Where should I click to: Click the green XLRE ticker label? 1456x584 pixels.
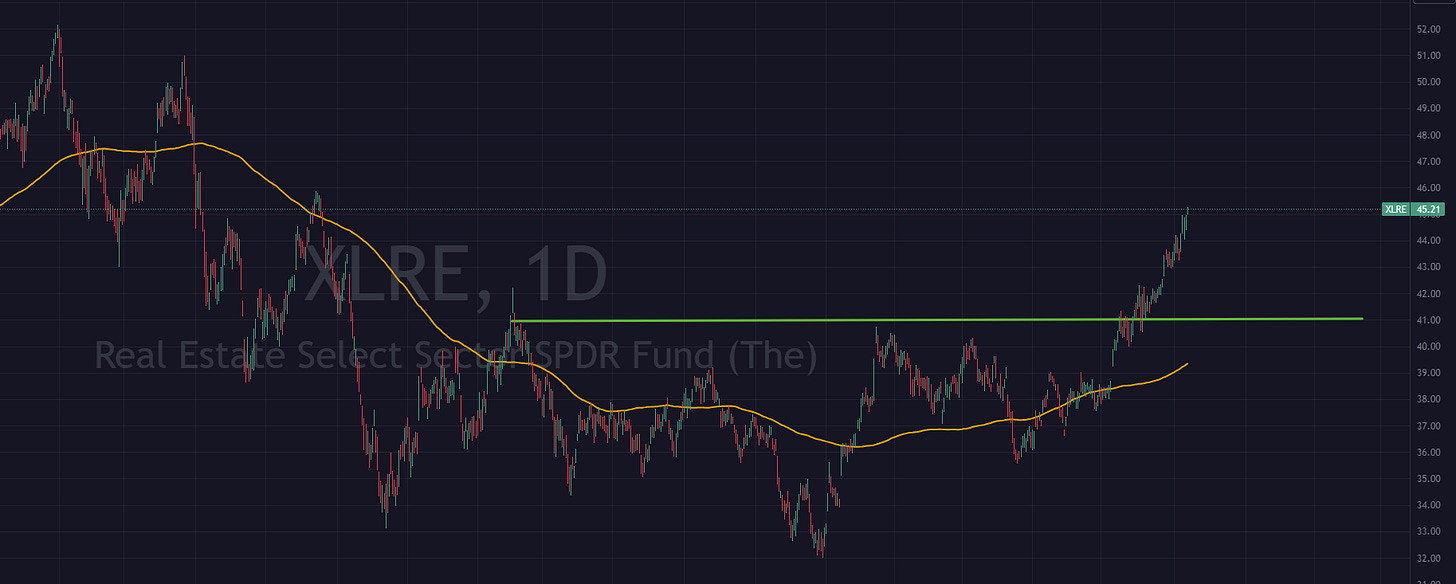[x=1396, y=210]
